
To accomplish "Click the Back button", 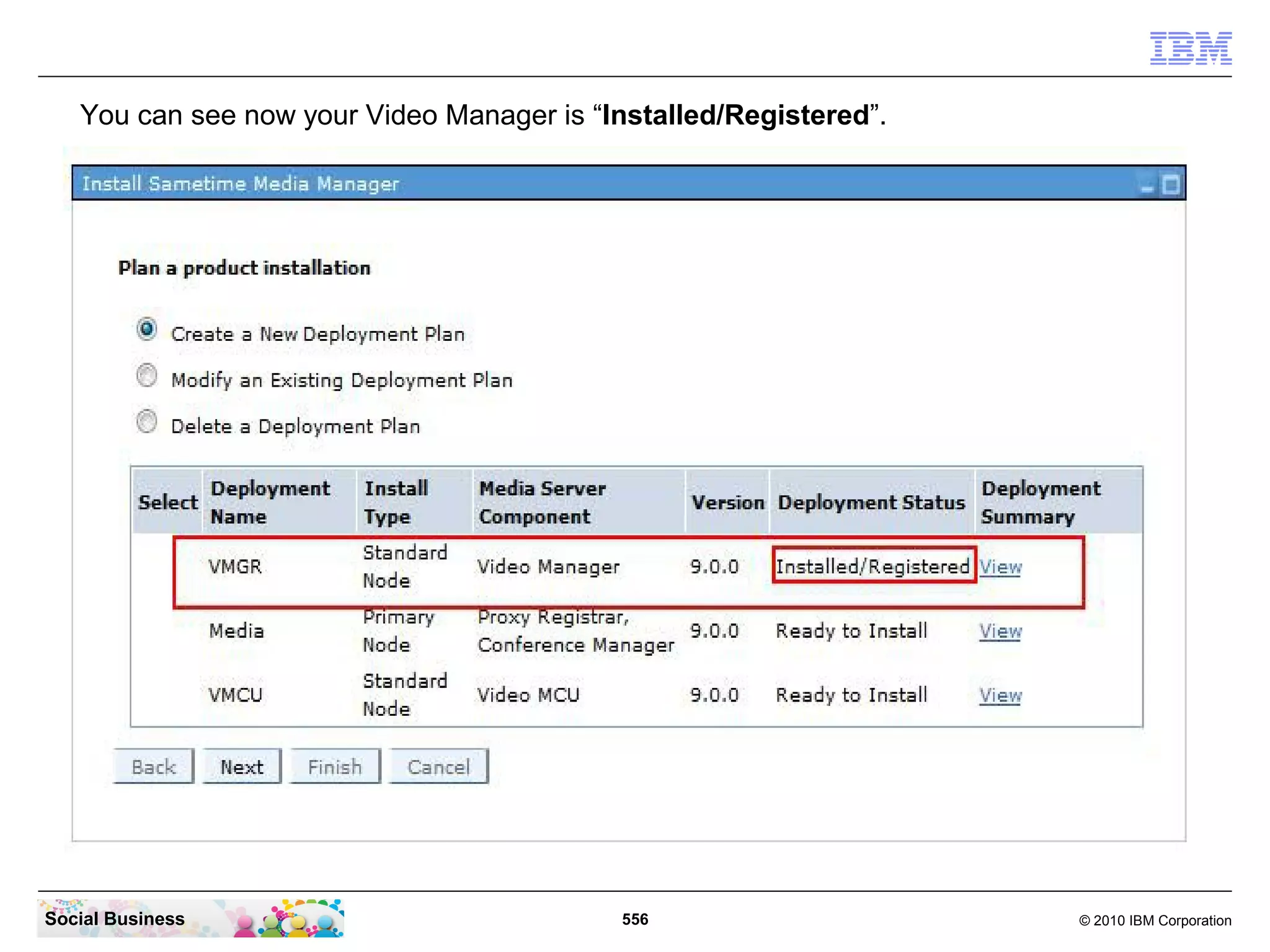I will [x=154, y=767].
